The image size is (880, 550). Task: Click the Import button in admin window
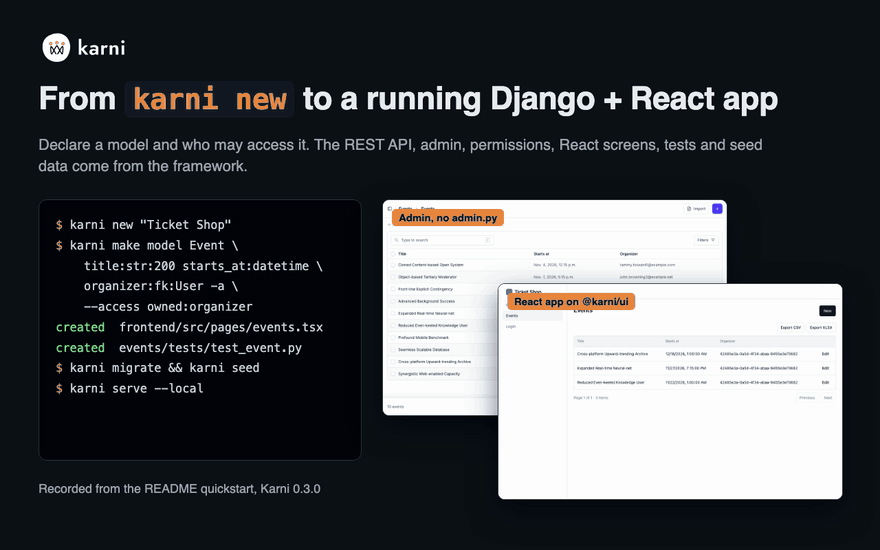[696, 209]
